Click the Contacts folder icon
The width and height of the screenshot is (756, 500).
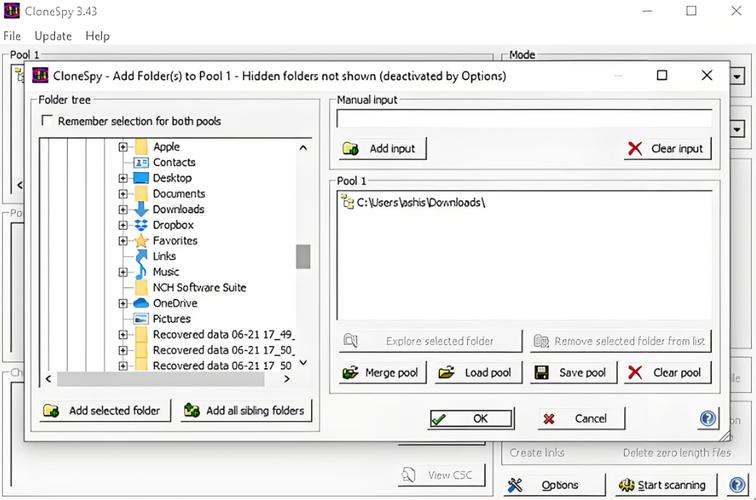141,162
